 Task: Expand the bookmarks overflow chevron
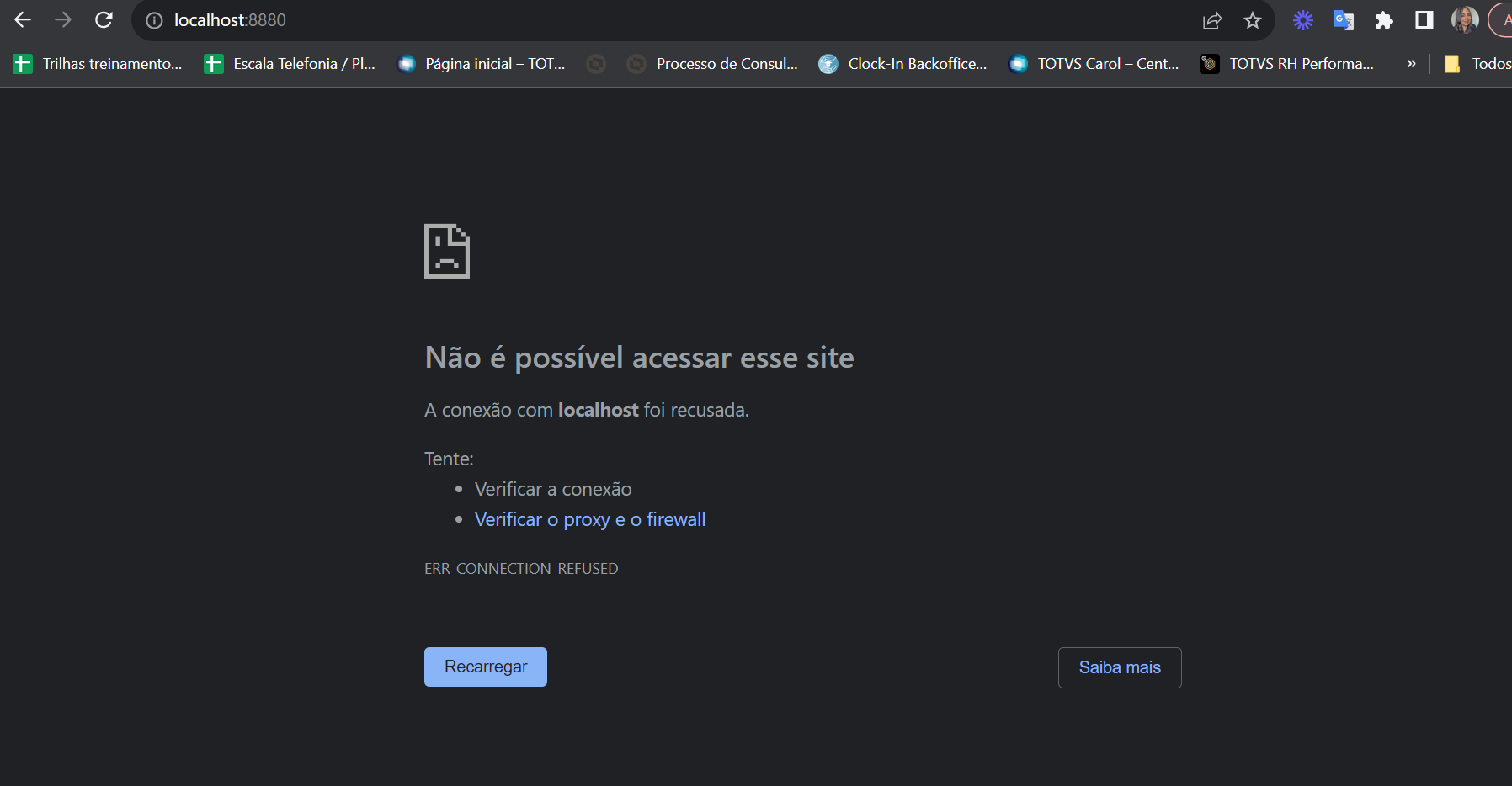1413,63
